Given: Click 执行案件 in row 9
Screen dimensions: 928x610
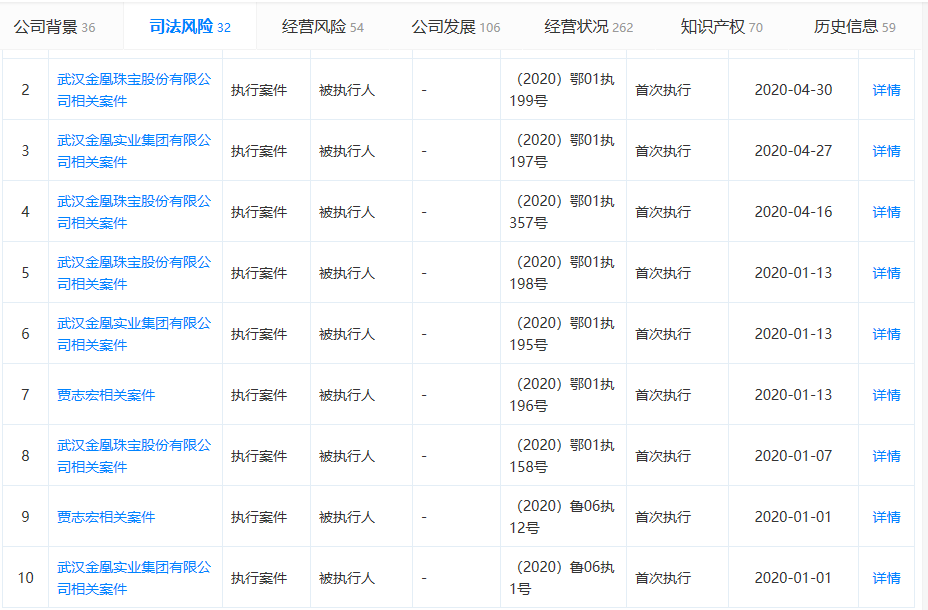Looking at the screenshot, I should 259,517.
